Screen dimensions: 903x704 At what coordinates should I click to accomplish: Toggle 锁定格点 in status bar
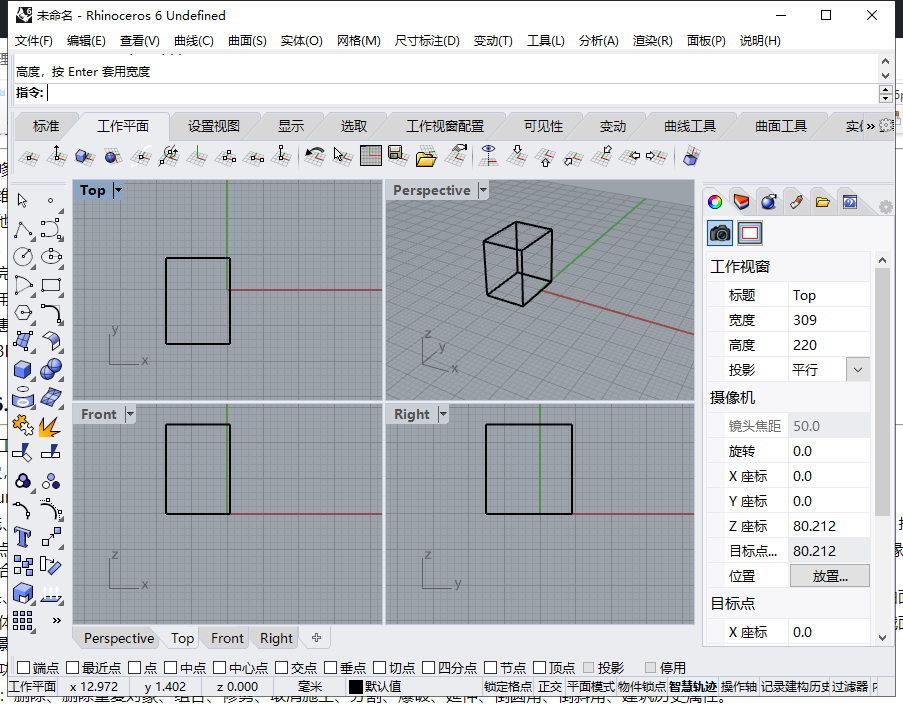click(508, 687)
